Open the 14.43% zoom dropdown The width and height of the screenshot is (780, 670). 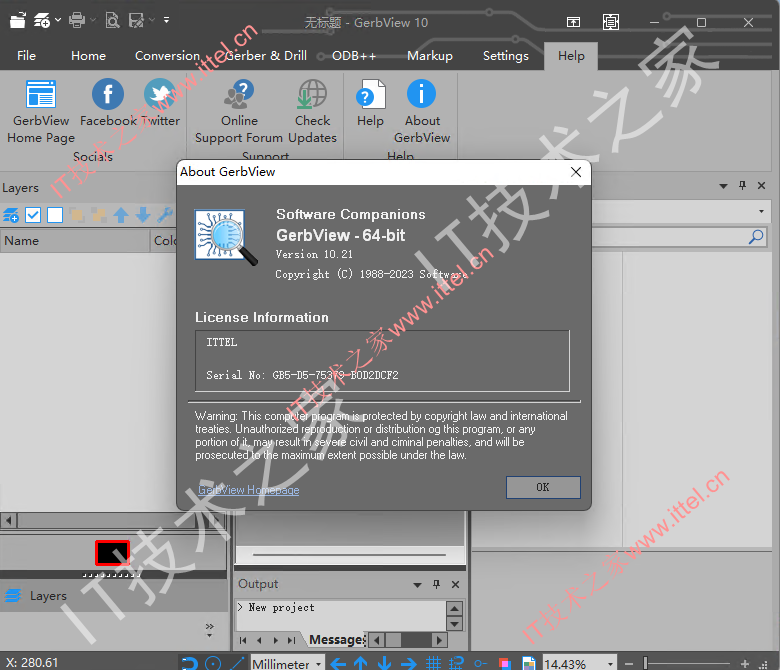coord(610,664)
